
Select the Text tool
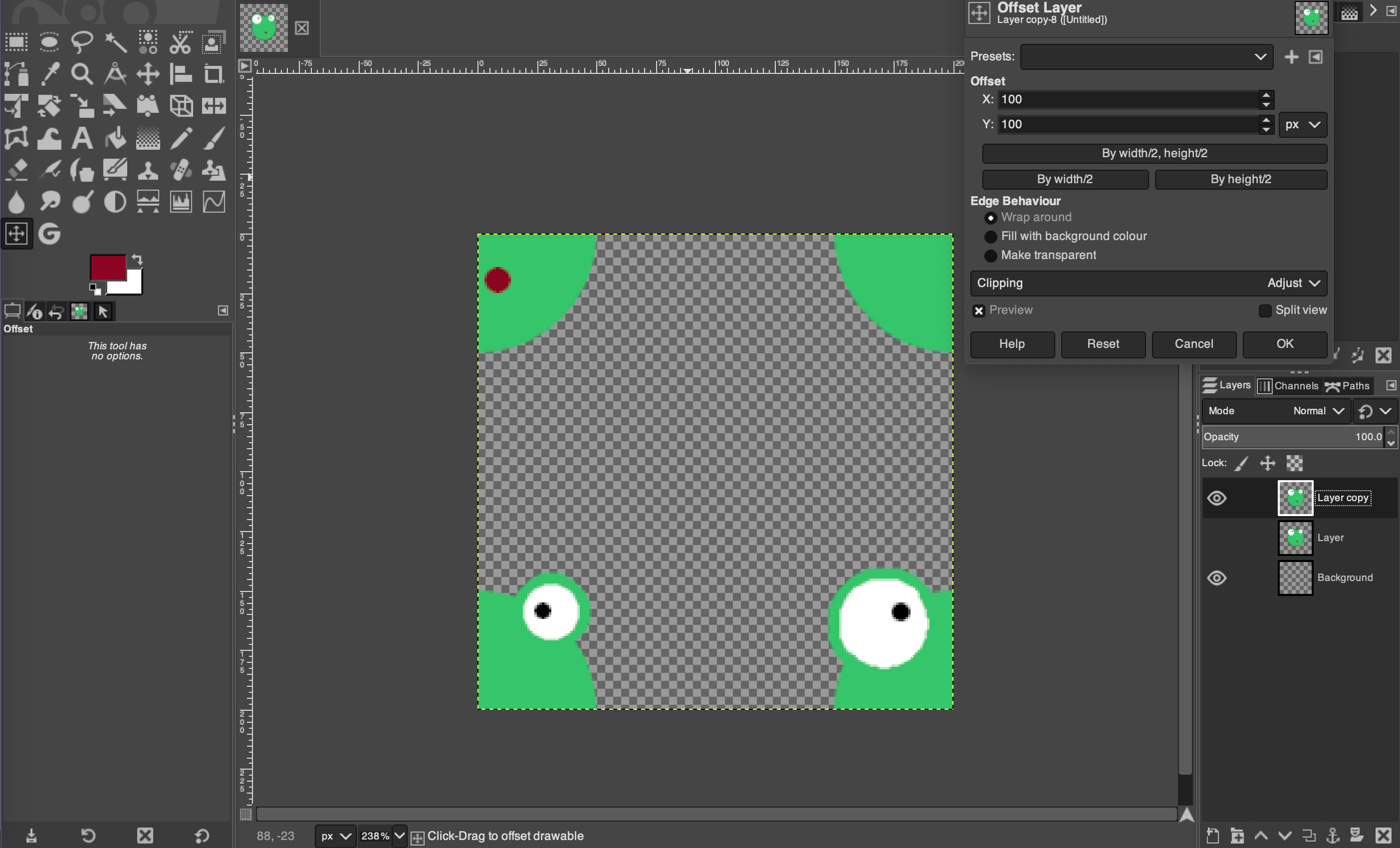click(82, 138)
